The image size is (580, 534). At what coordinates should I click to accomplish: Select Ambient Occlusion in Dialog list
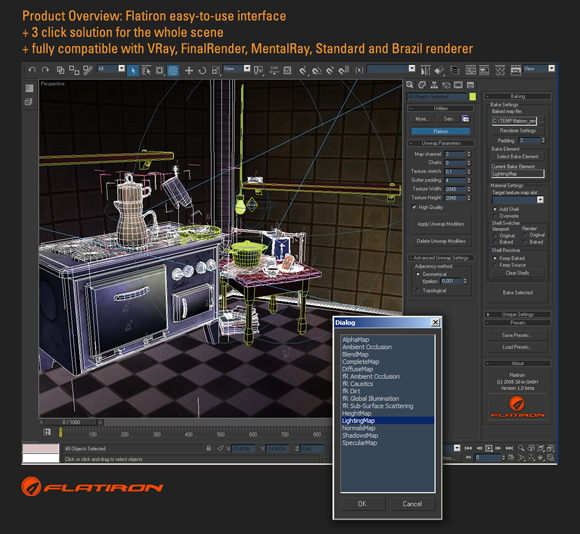tap(367, 347)
